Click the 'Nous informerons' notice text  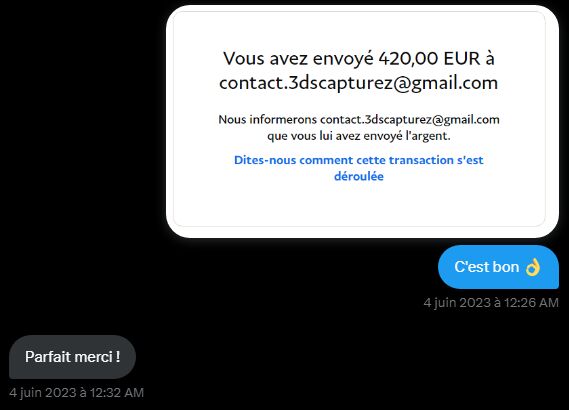tap(267, 119)
